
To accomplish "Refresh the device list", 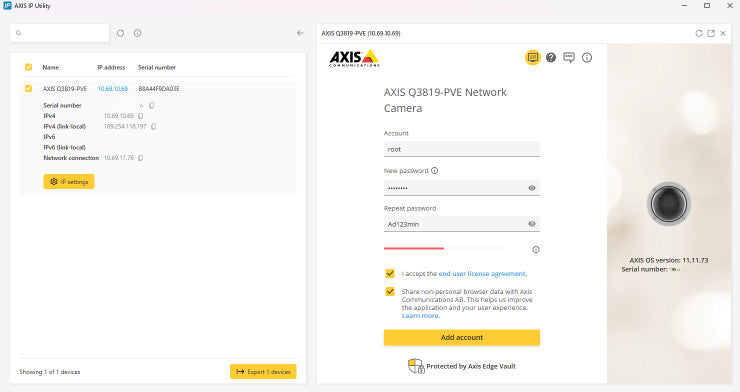I will point(120,33).
